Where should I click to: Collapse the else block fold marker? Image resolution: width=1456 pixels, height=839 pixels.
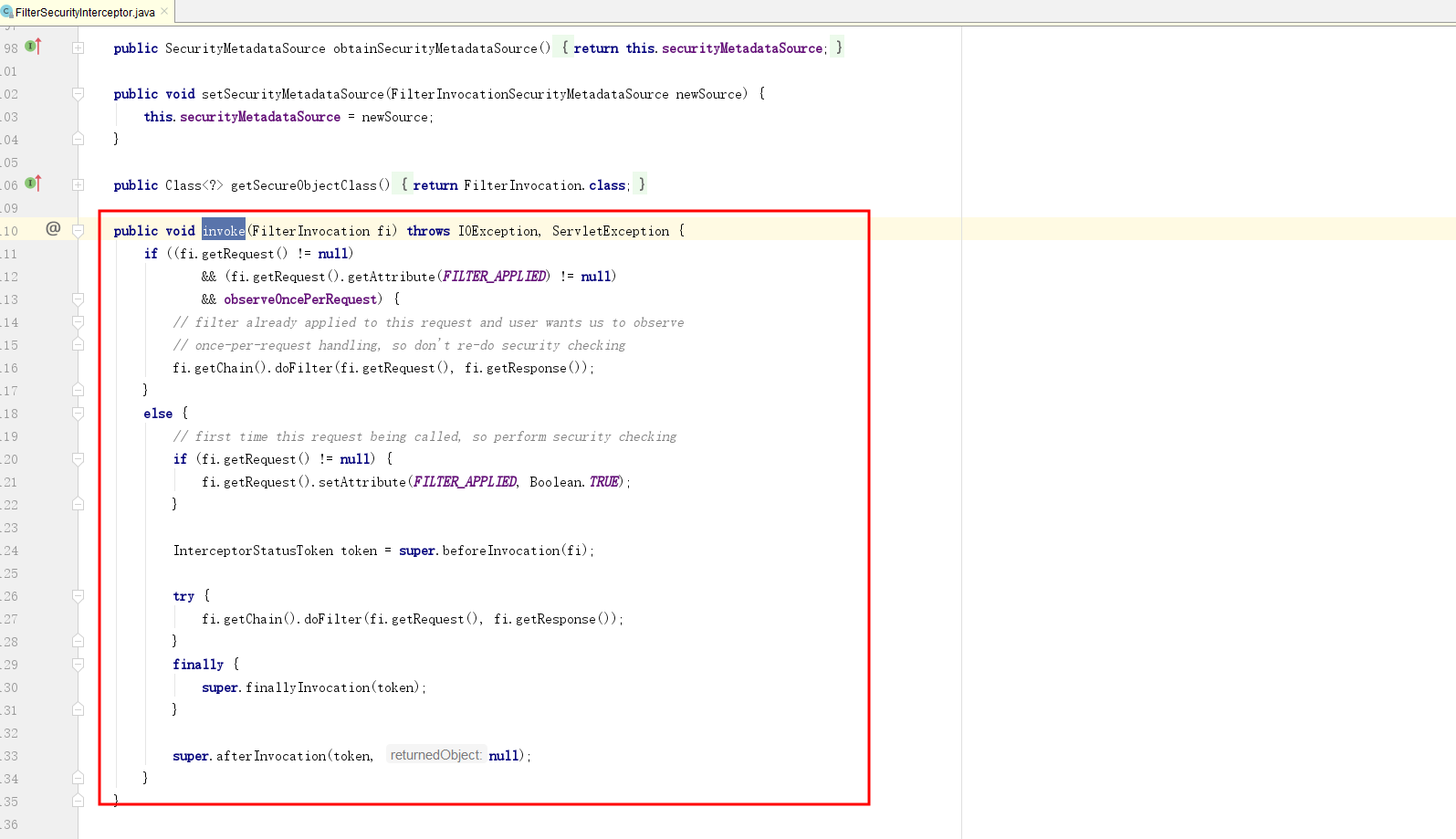click(79, 413)
